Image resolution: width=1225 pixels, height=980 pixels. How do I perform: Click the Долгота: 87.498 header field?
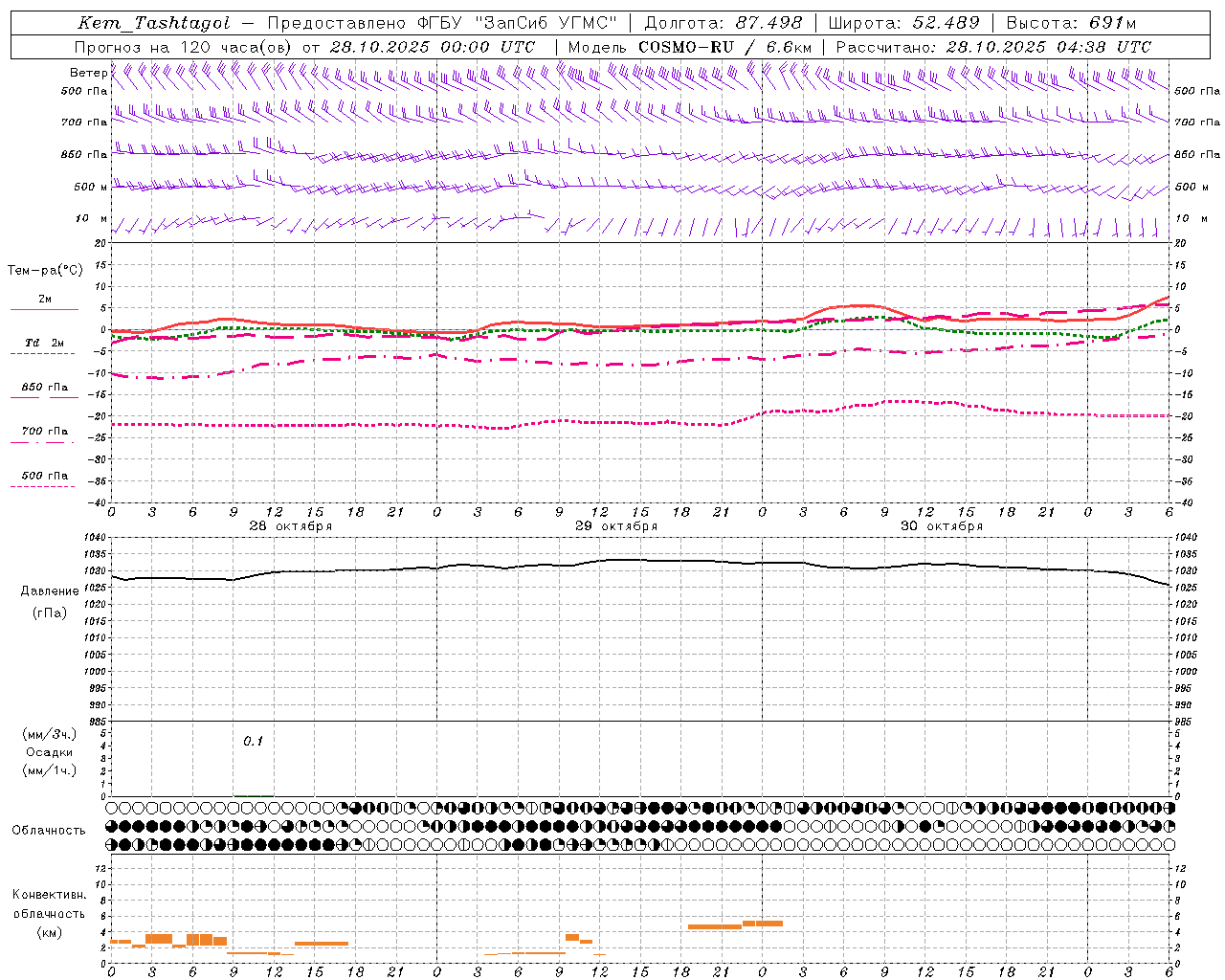pos(724,23)
